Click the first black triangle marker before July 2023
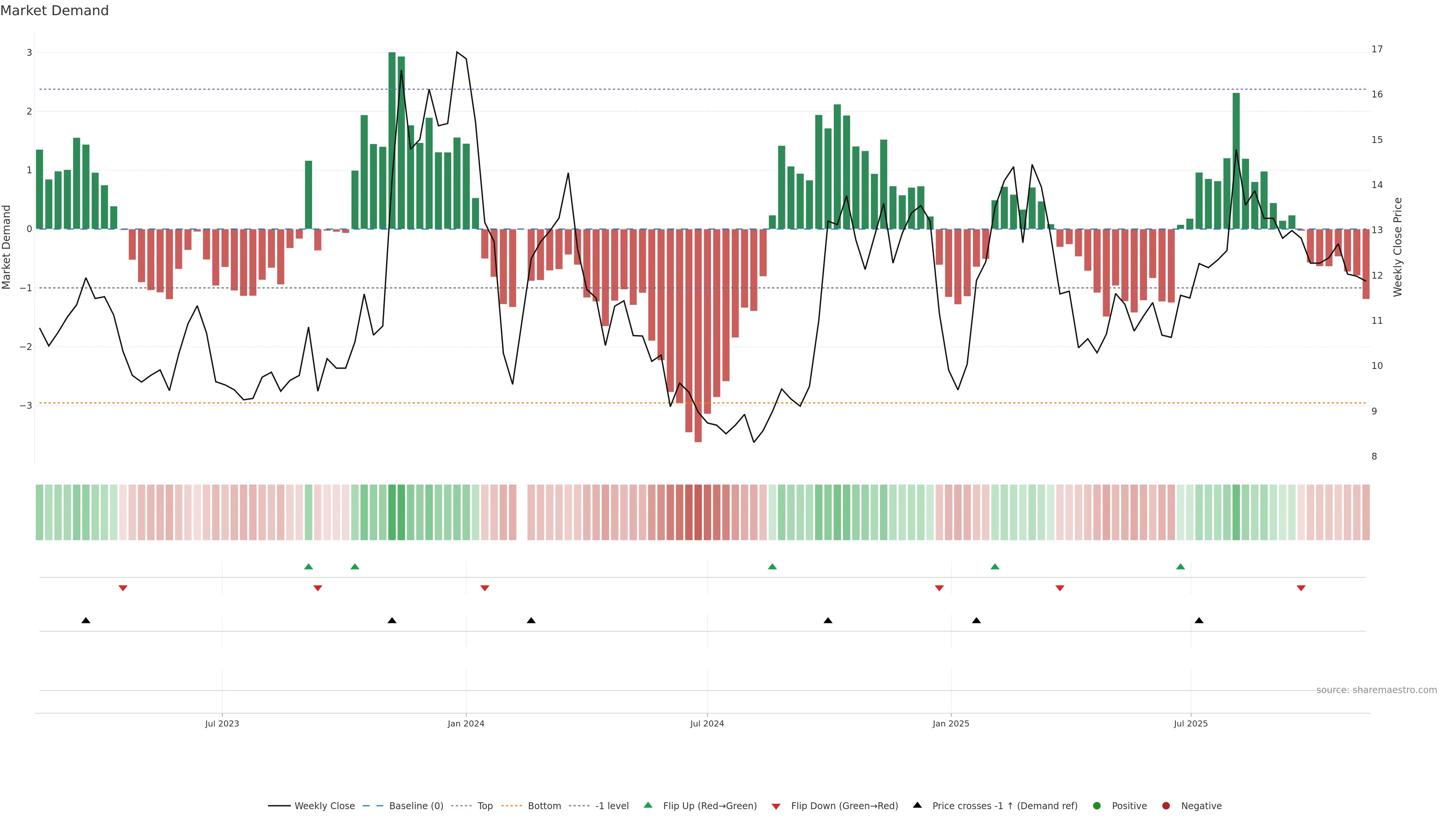The height and width of the screenshot is (819, 1456). pyautogui.click(x=86, y=621)
